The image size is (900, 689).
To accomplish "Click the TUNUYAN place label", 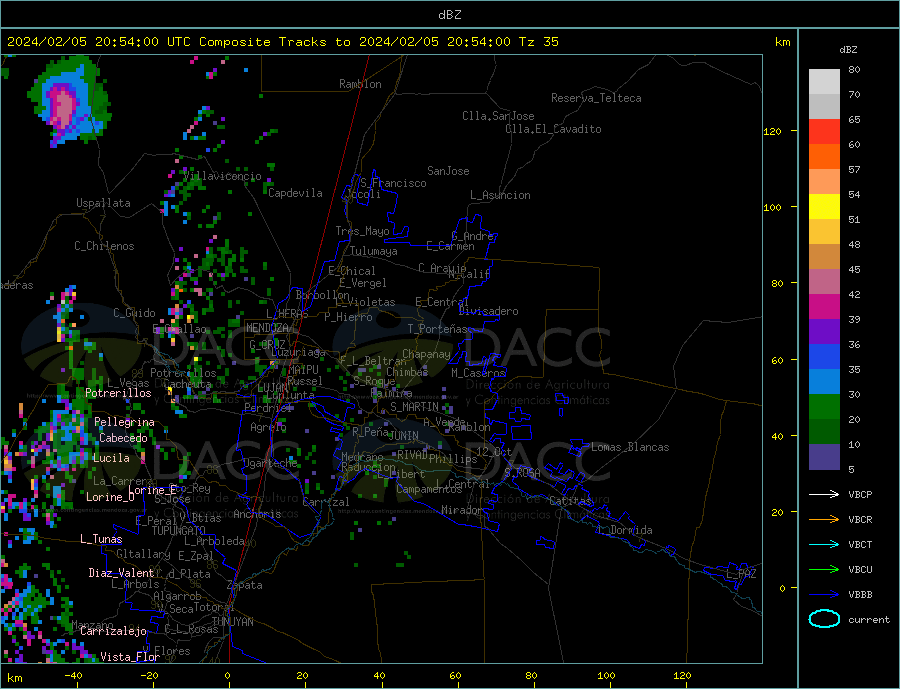I will click(x=232, y=622).
